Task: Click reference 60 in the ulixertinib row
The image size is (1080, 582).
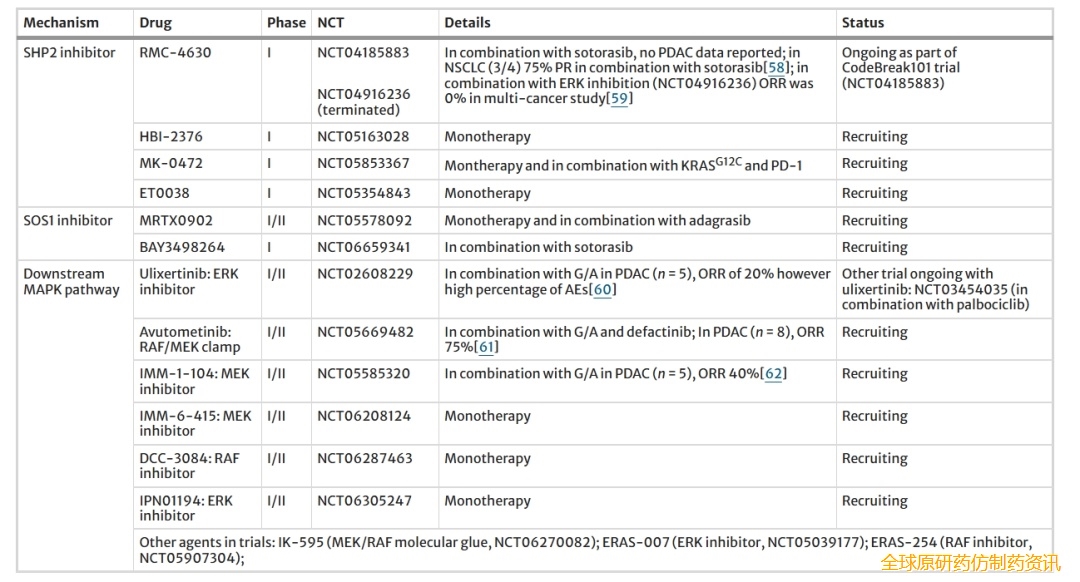Action: point(601,290)
